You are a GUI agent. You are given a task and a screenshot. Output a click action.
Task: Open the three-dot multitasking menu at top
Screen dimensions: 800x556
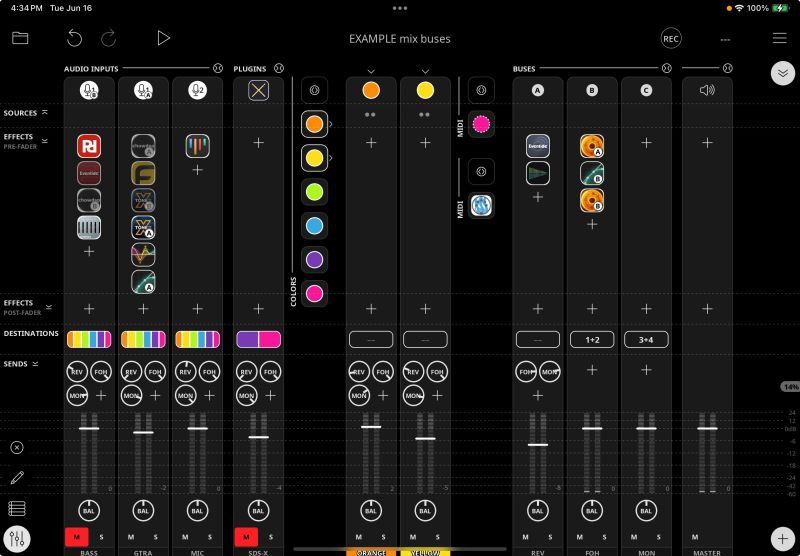[x=400, y=8]
